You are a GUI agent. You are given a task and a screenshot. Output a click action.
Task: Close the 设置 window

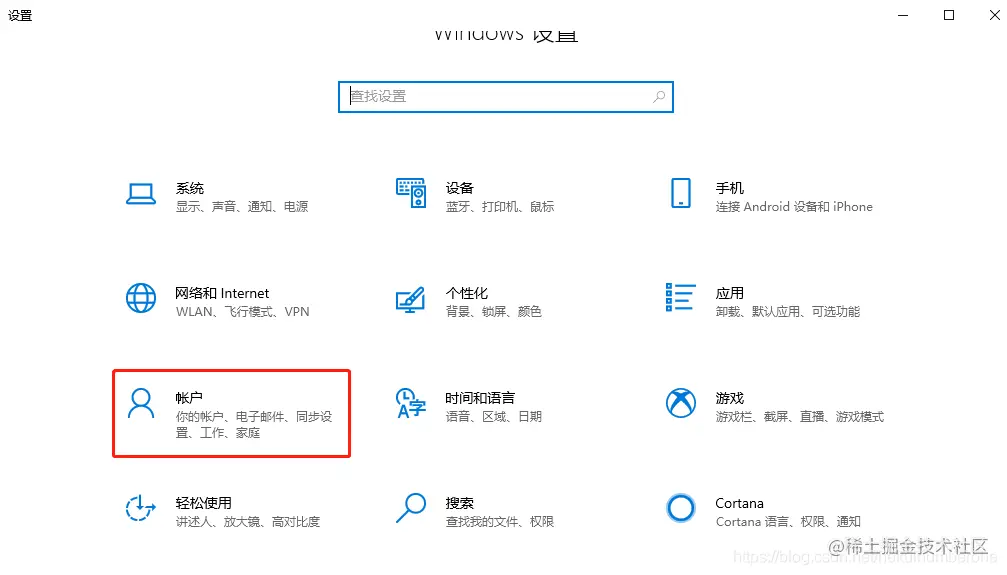click(x=994, y=15)
